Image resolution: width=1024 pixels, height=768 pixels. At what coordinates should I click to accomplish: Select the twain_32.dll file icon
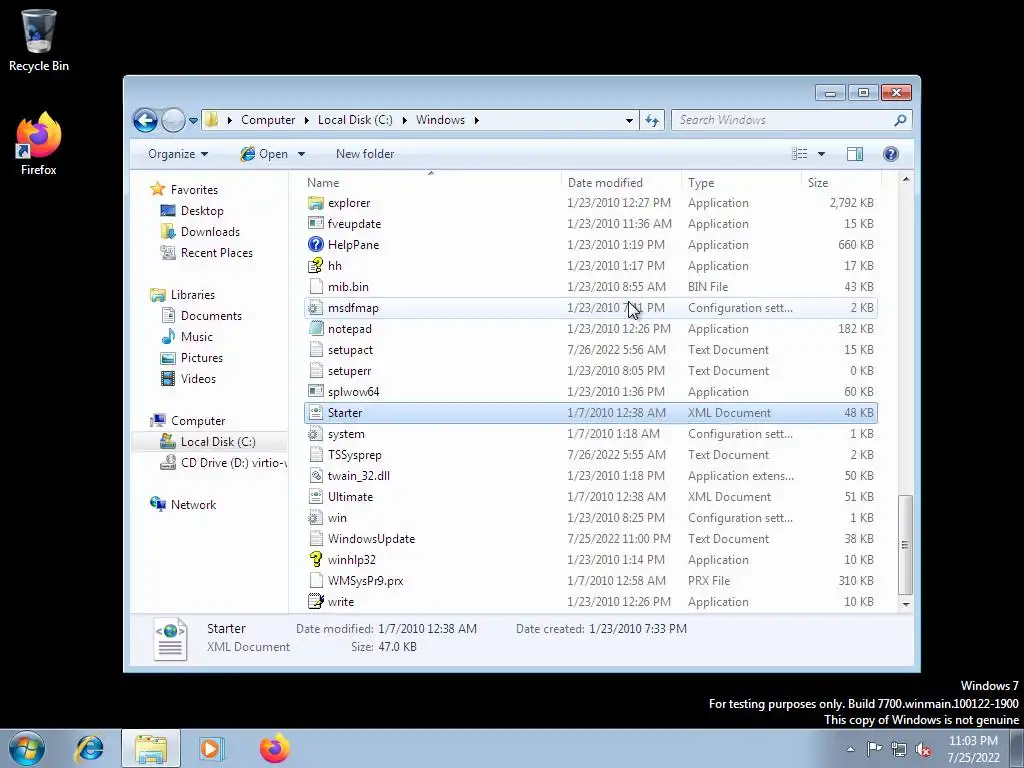(x=315, y=475)
